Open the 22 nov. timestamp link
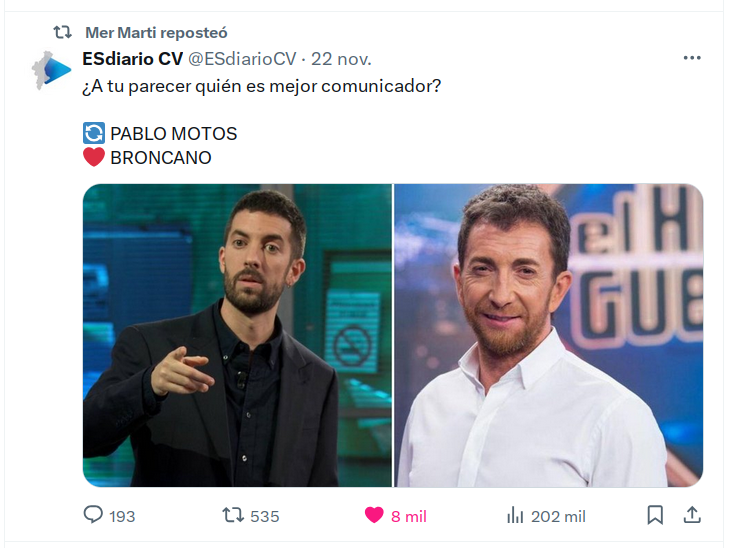The image size is (733, 548). (341, 59)
